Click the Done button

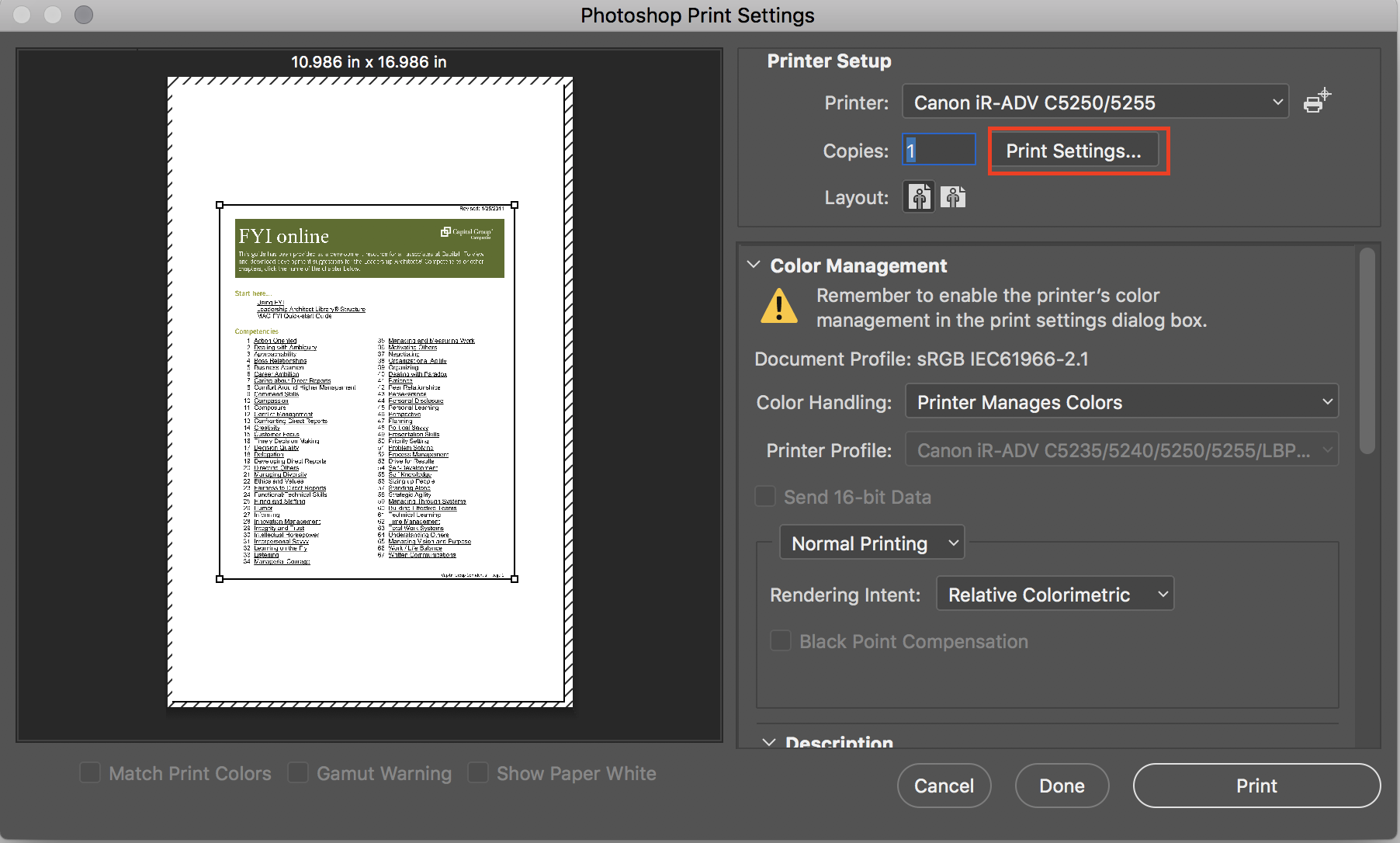(1061, 785)
